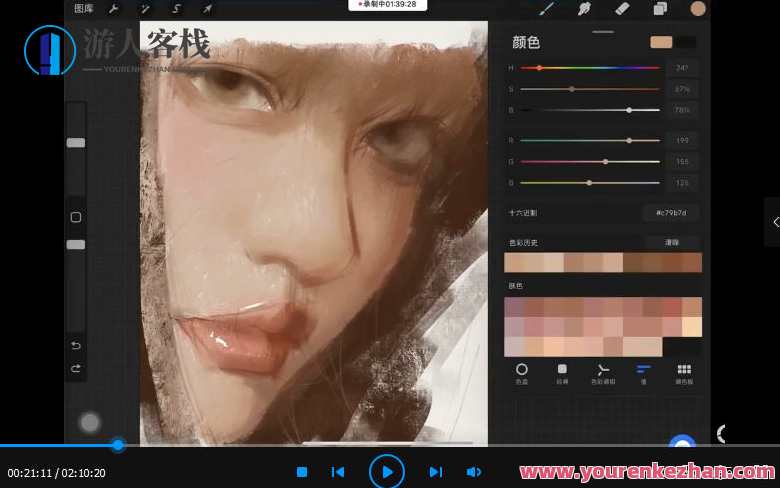Open the 图库 gallery menu

click(84, 8)
